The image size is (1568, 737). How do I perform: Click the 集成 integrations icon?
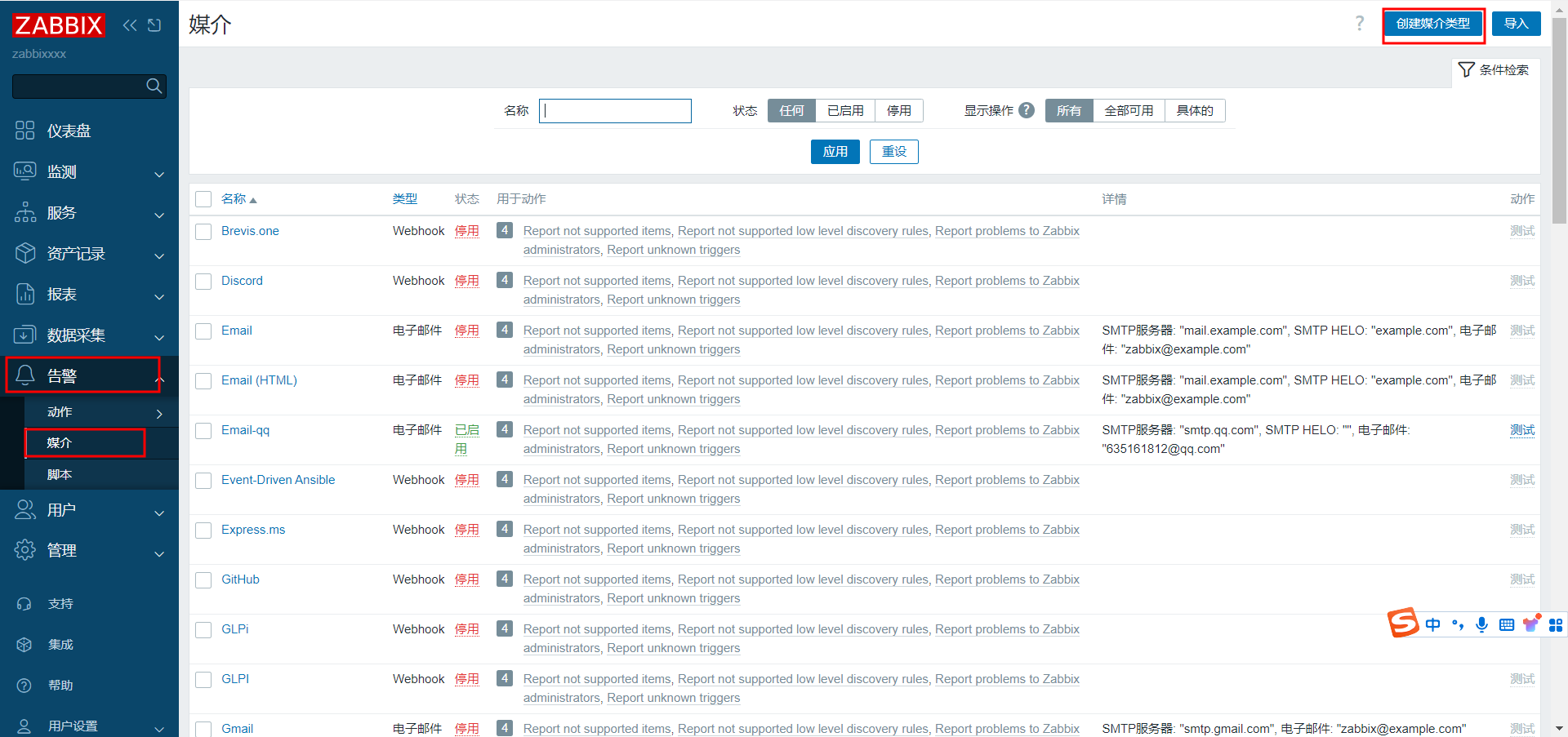24,645
